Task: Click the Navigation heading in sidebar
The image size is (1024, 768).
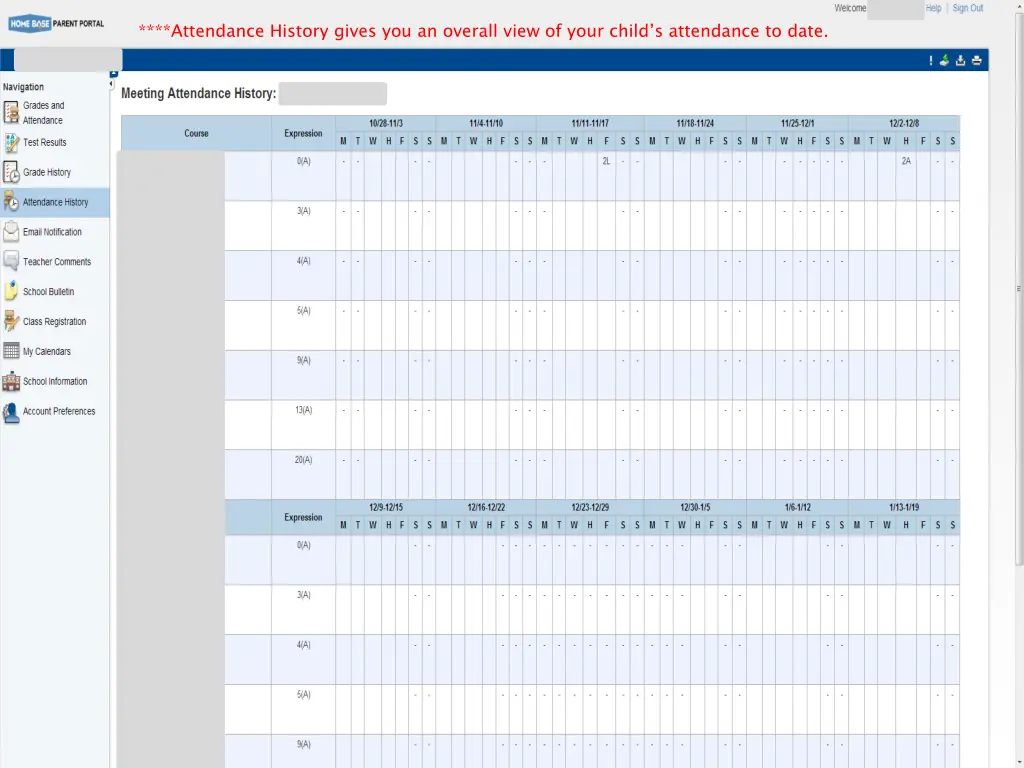Action: coord(24,87)
